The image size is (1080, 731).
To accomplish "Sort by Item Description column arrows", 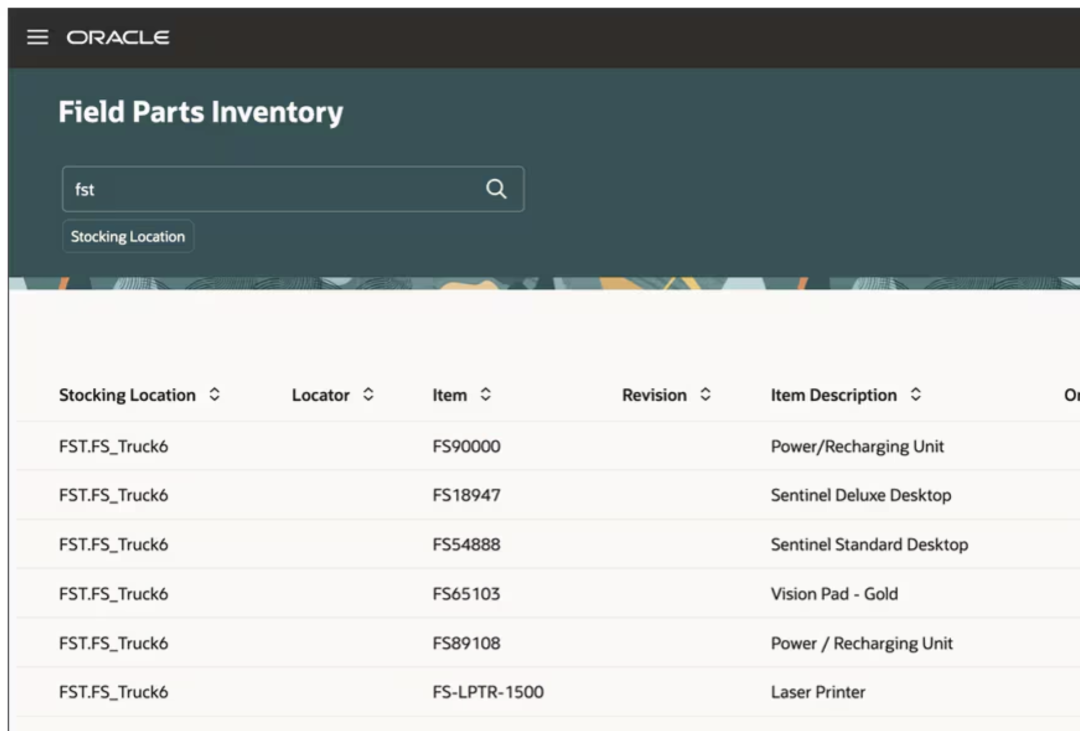I will click(x=916, y=395).
